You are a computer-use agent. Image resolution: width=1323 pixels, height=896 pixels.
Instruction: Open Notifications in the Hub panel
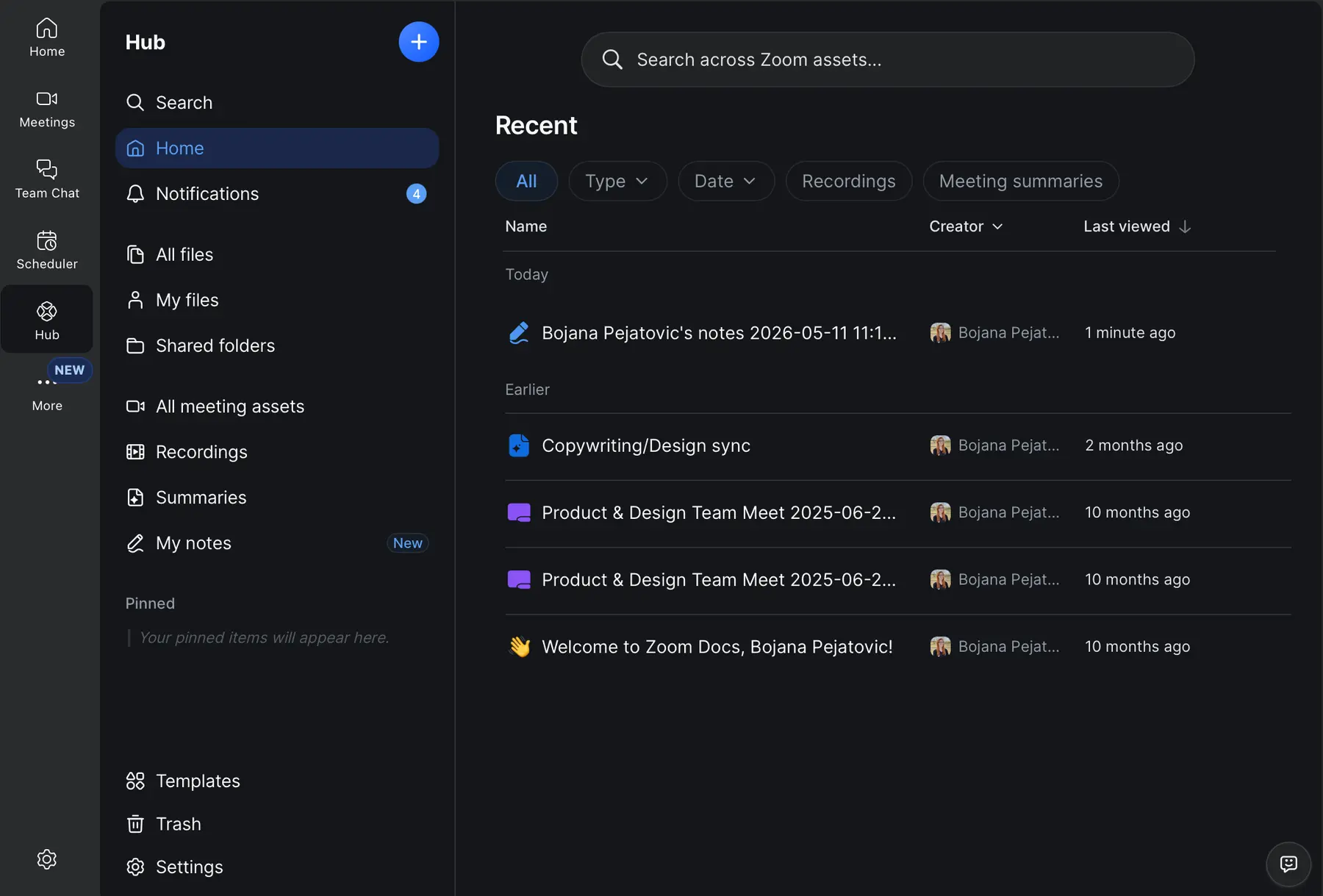(x=277, y=193)
